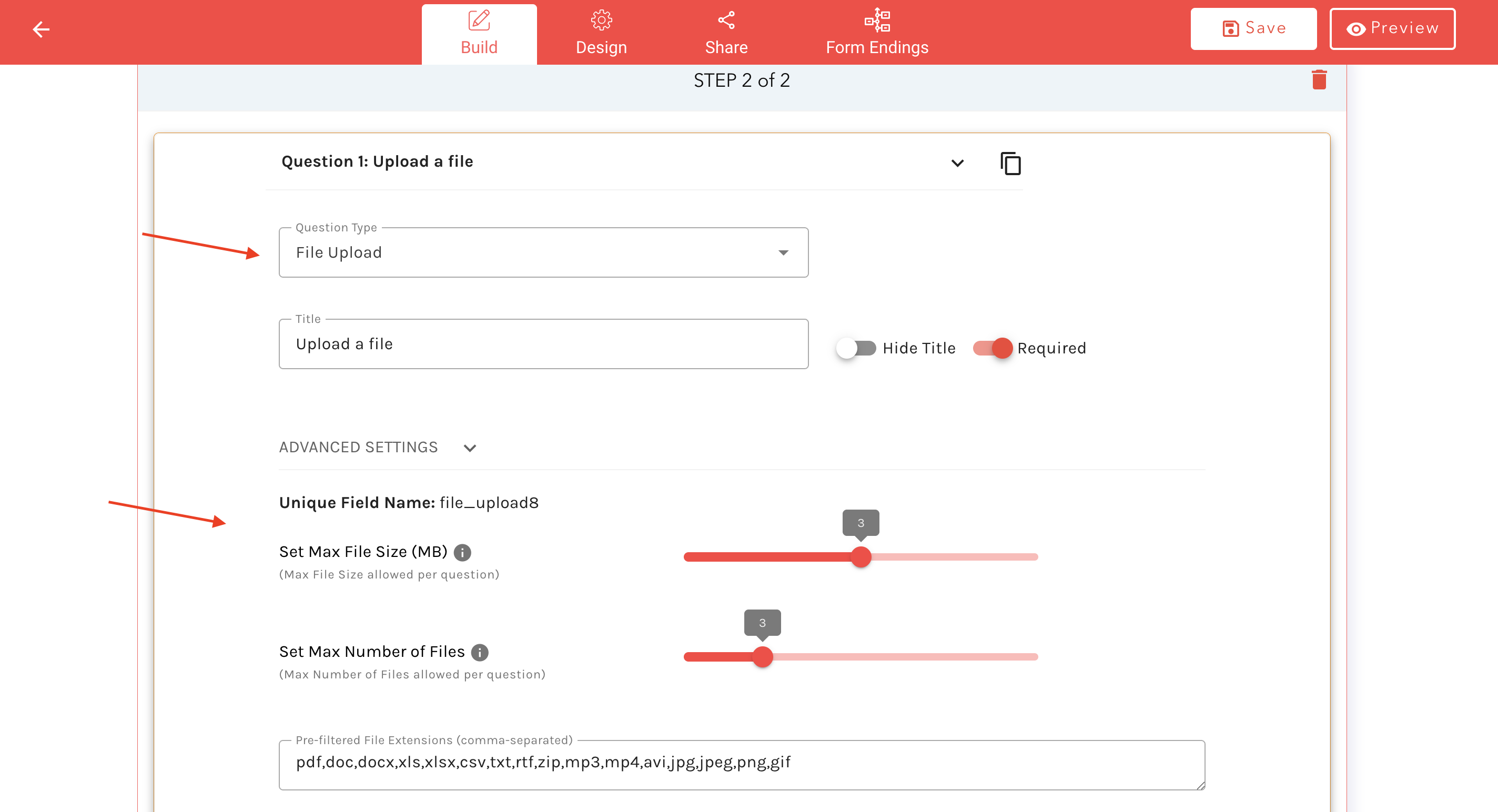1498x812 pixels.
Task: Click the Title input field
Action: pyautogui.click(x=543, y=343)
